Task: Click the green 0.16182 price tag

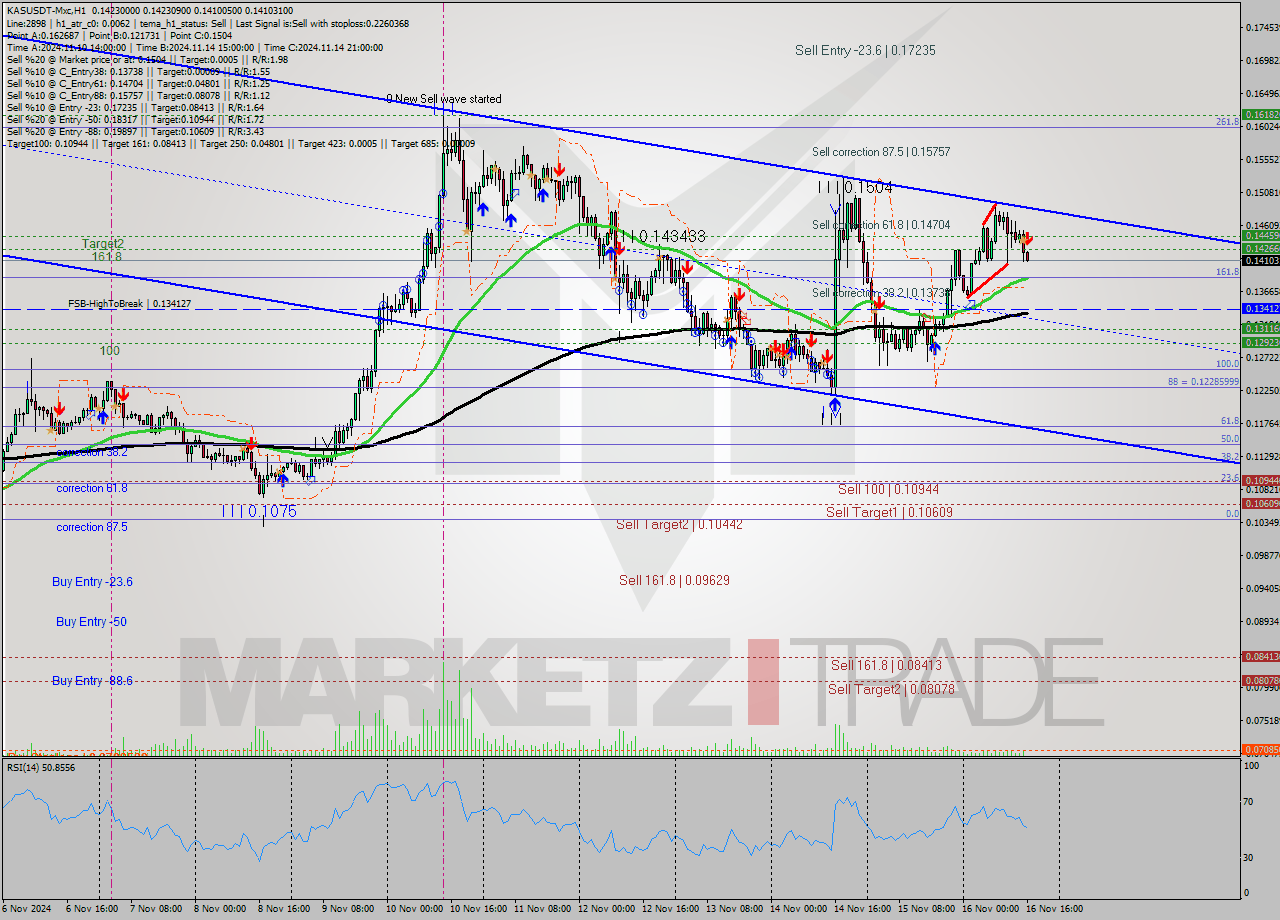Action: pos(1260,115)
